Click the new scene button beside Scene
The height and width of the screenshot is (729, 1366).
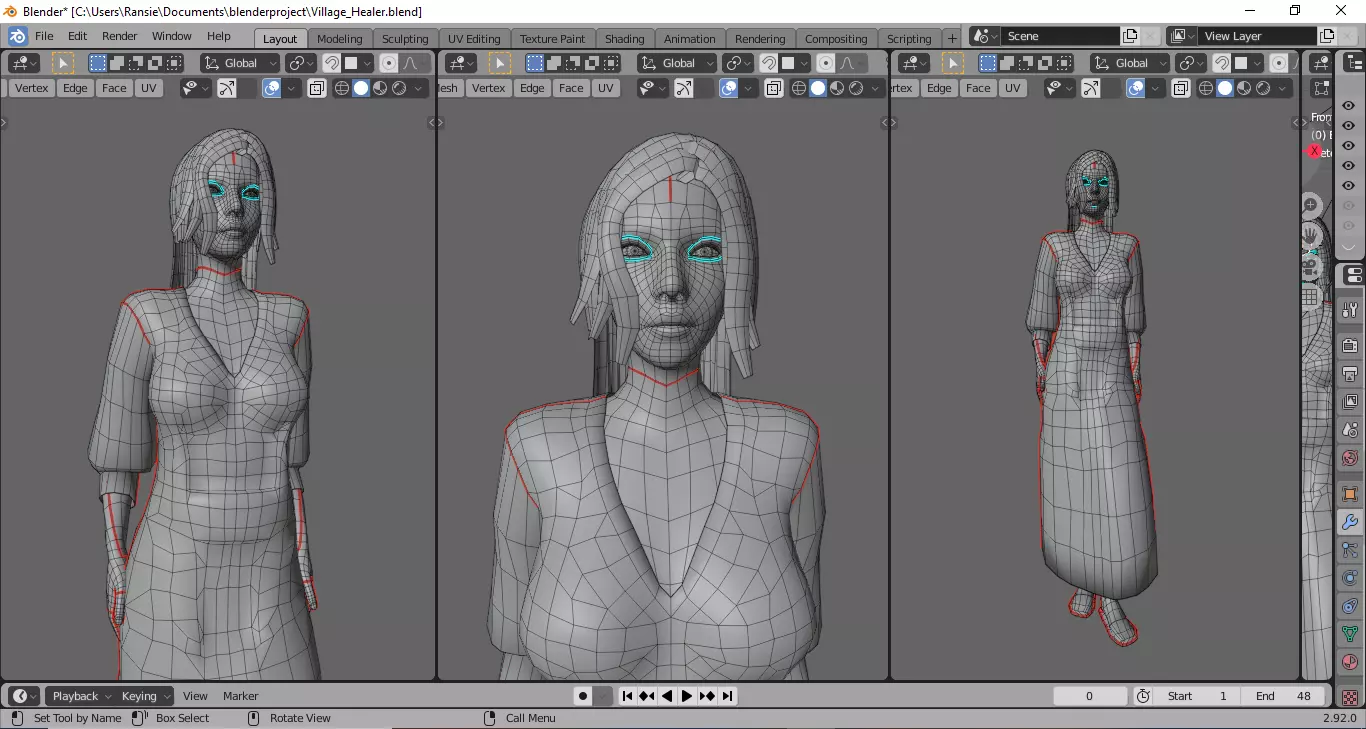pyautogui.click(x=1130, y=36)
